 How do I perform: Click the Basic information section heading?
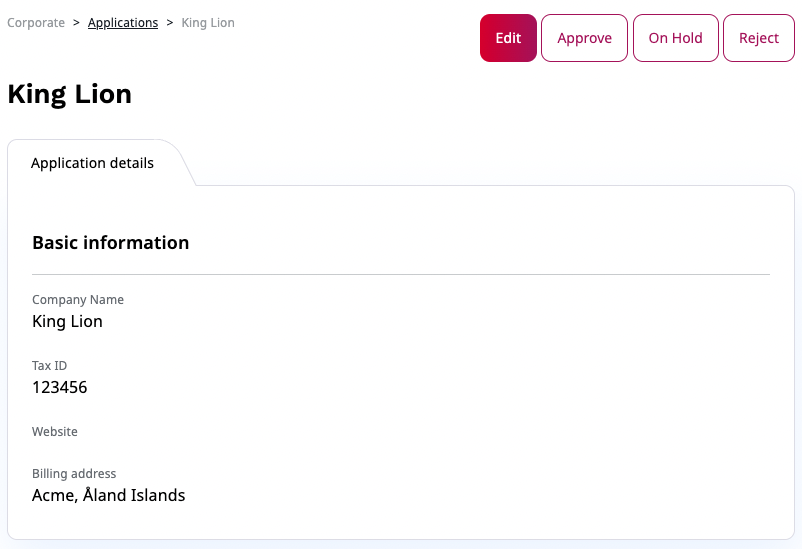pyautogui.click(x=110, y=243)
